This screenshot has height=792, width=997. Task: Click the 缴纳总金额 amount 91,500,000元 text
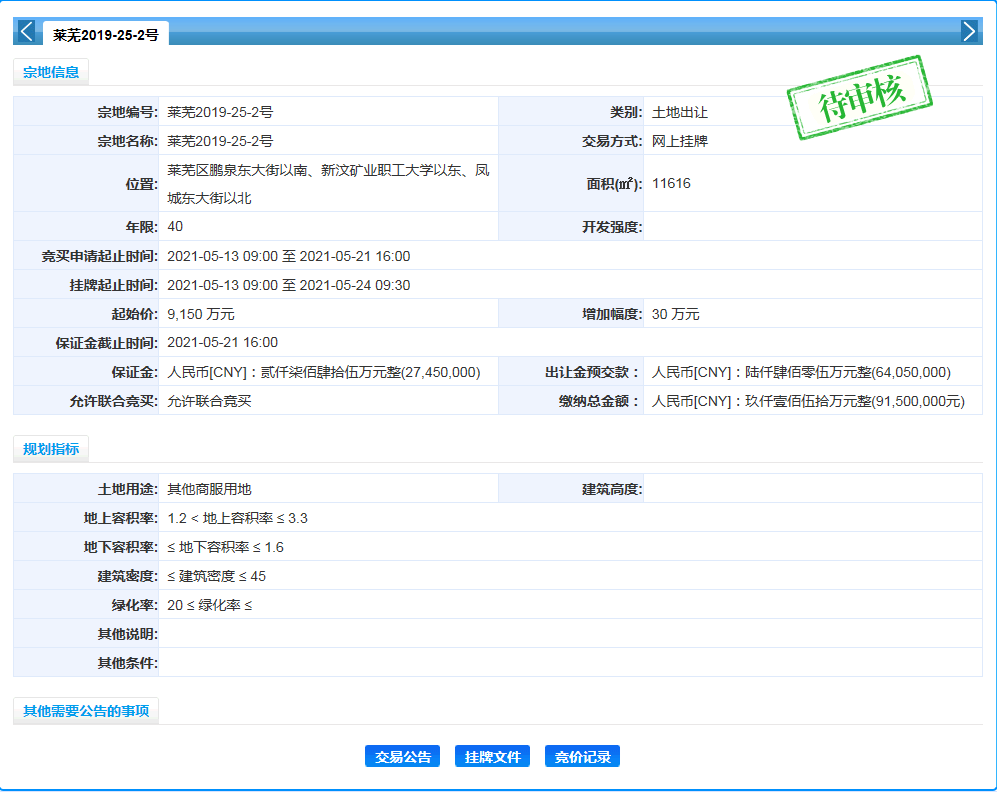[808, 401]
